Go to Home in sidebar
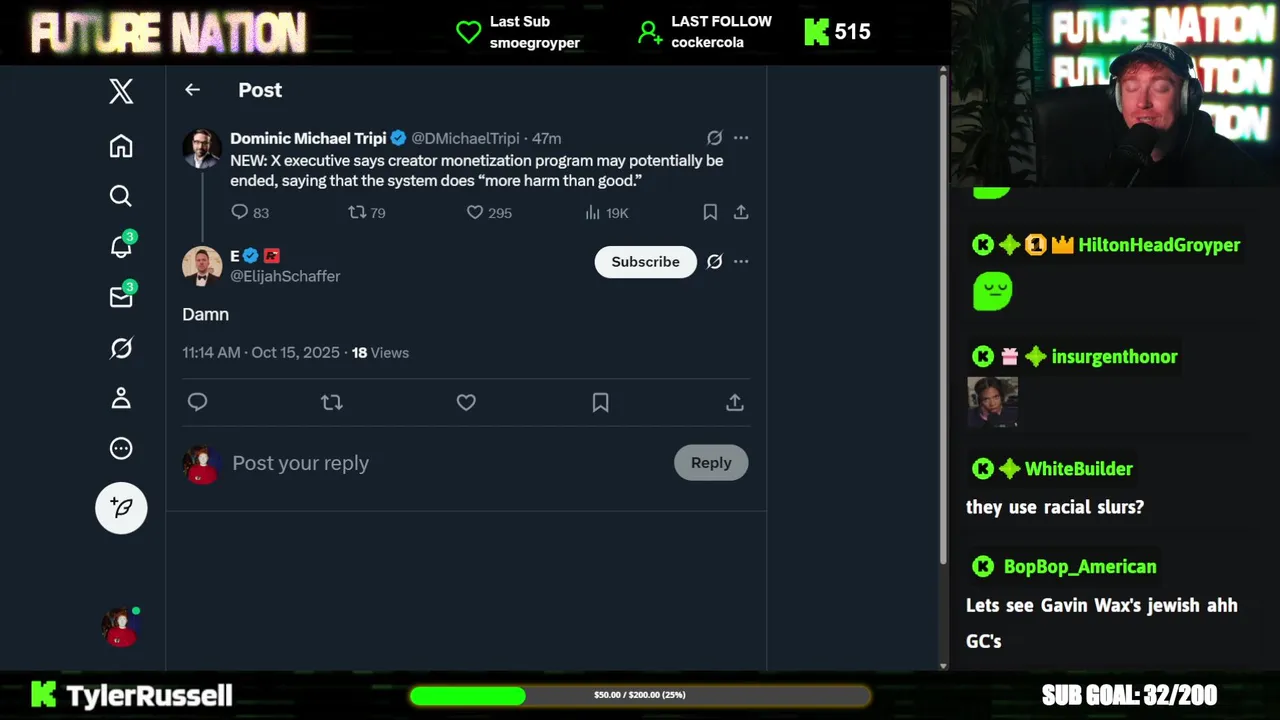 (121, 146)
